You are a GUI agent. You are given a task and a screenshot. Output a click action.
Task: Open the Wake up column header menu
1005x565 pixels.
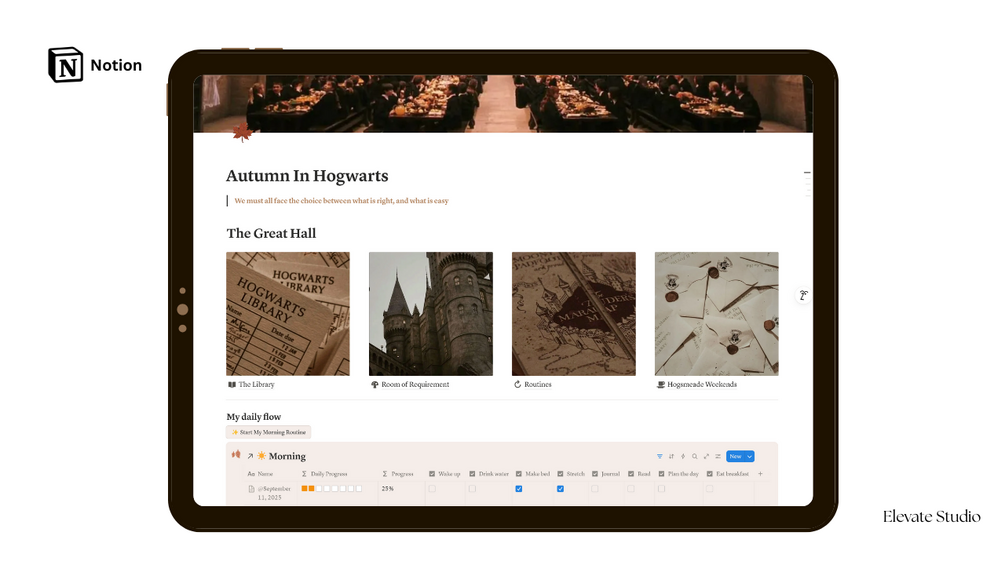[x=445, y=474]
